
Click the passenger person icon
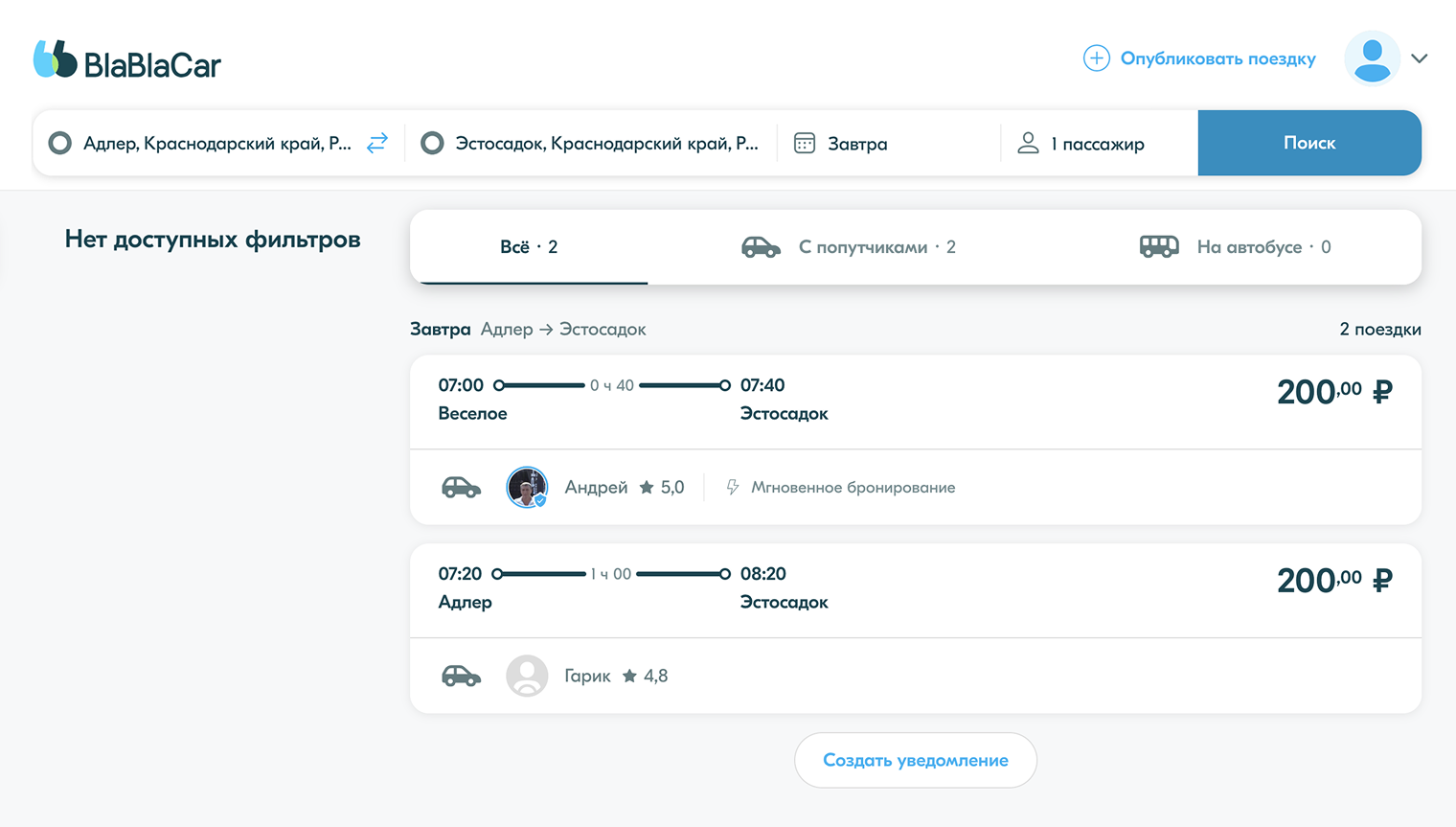coord(1028,144)
